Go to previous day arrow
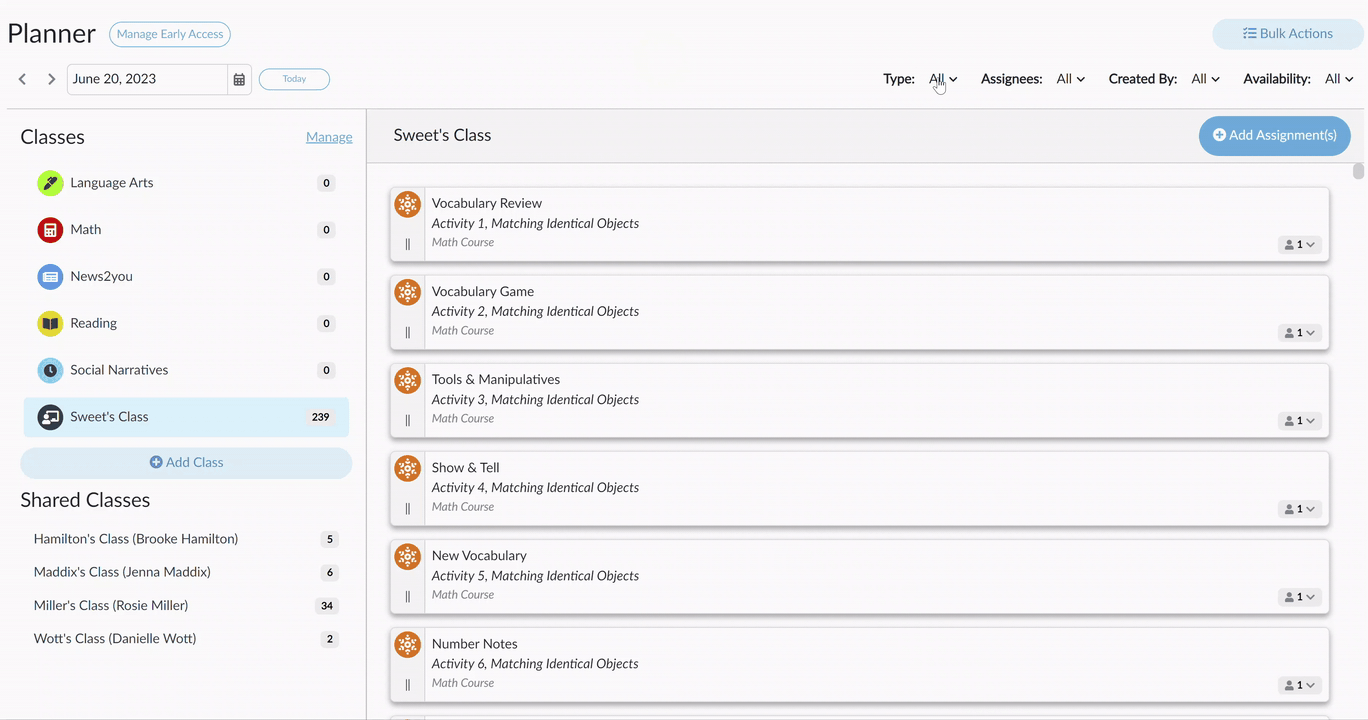 pyautogui.click(x=22, y=79)
